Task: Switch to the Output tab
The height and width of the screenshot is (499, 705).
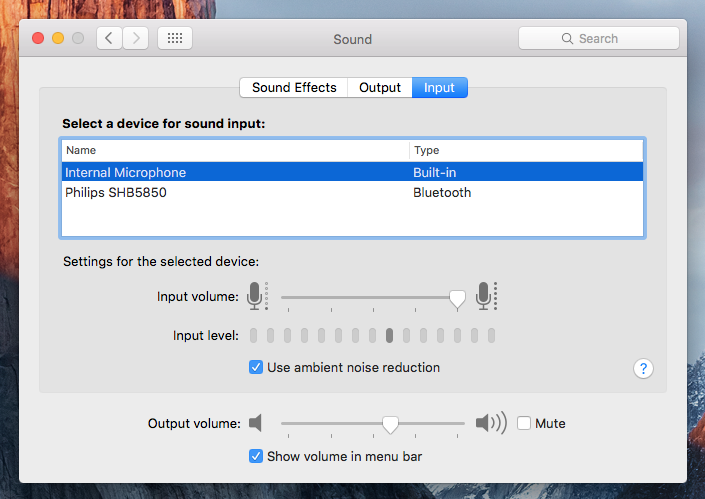Action: [380, 87]
